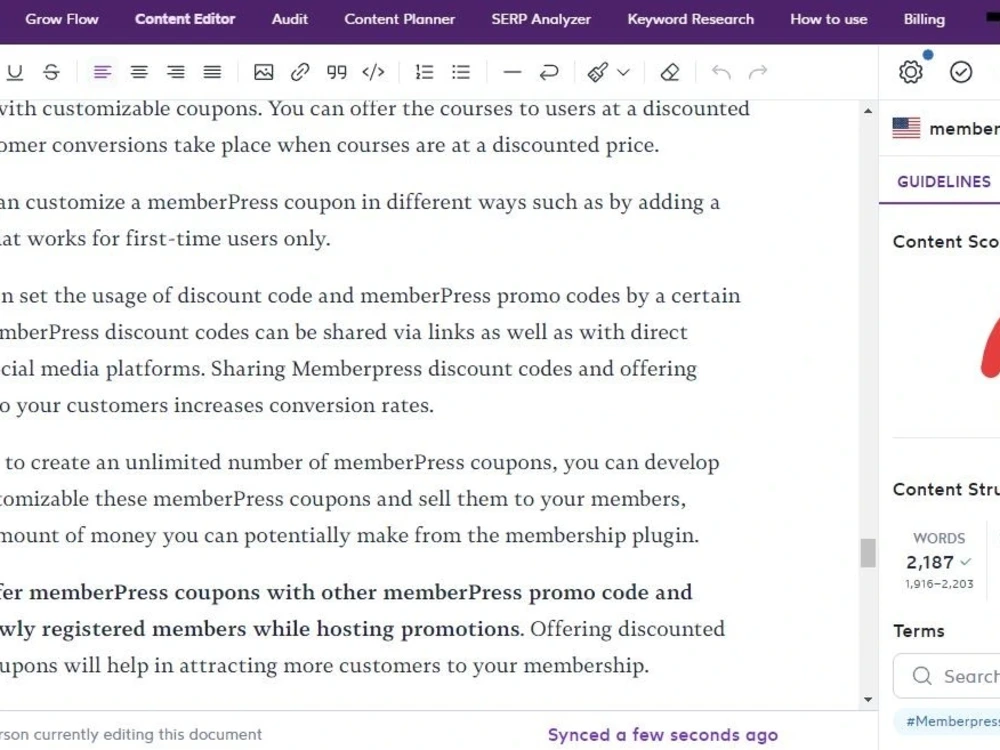Click the word range 1,916–2,203
This screenshot has height=750, width=1000.
point(939,584)
